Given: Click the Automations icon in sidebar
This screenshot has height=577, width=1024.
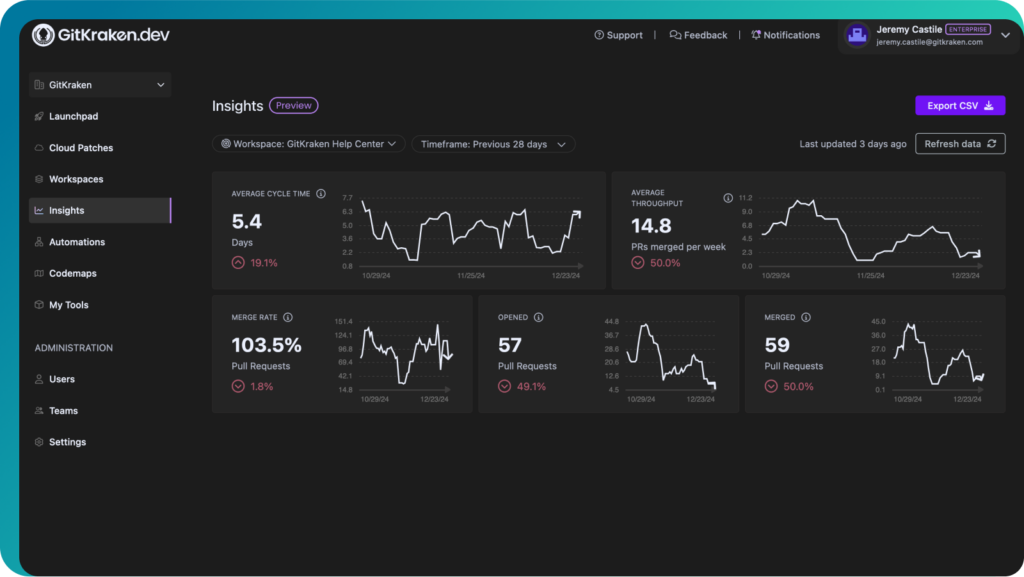Looking at the screenshot, I should (x=39, y=242).
